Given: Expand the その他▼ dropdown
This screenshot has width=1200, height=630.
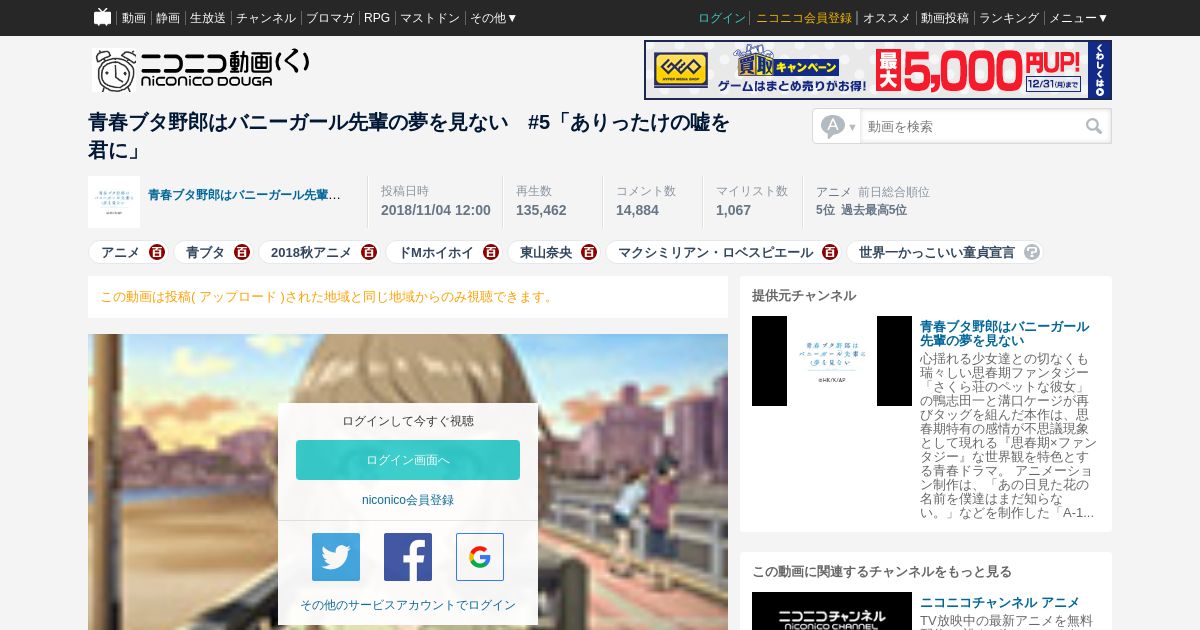Looking at the screenshot, I should [494, 18].
